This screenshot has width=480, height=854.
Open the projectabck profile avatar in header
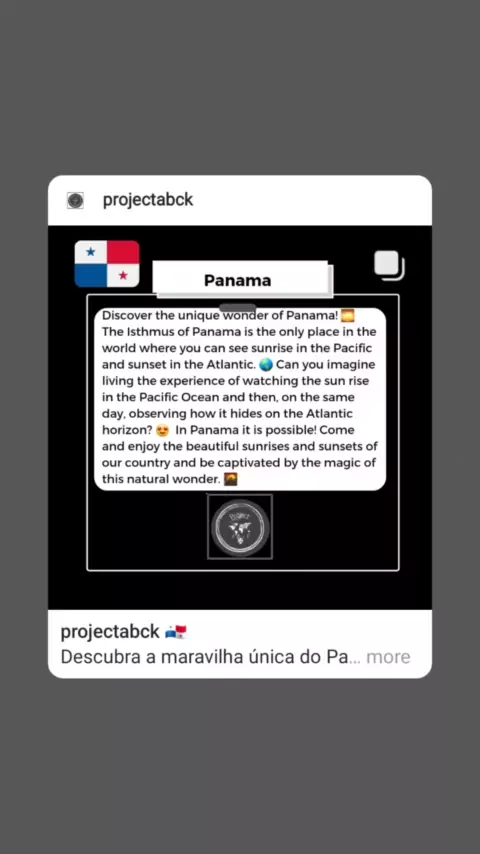(x=75, y=200)
